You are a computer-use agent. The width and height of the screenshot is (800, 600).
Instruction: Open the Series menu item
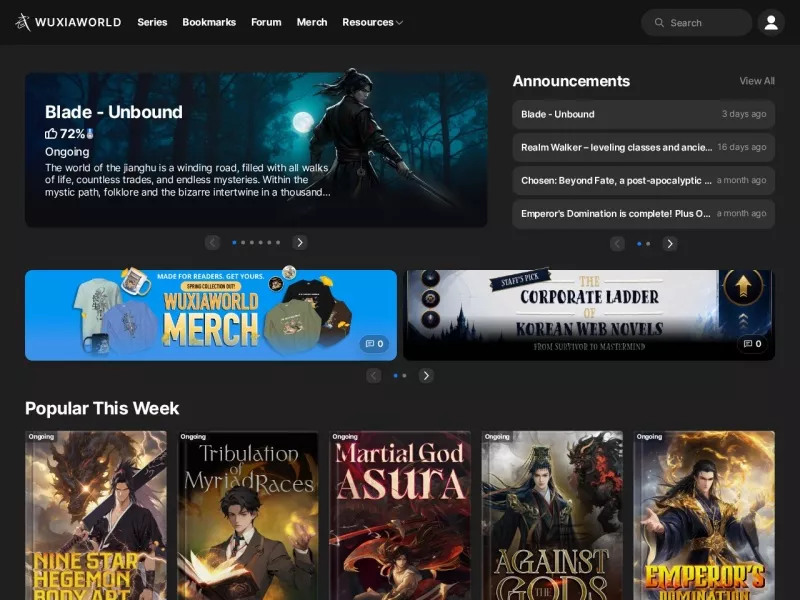152,22
